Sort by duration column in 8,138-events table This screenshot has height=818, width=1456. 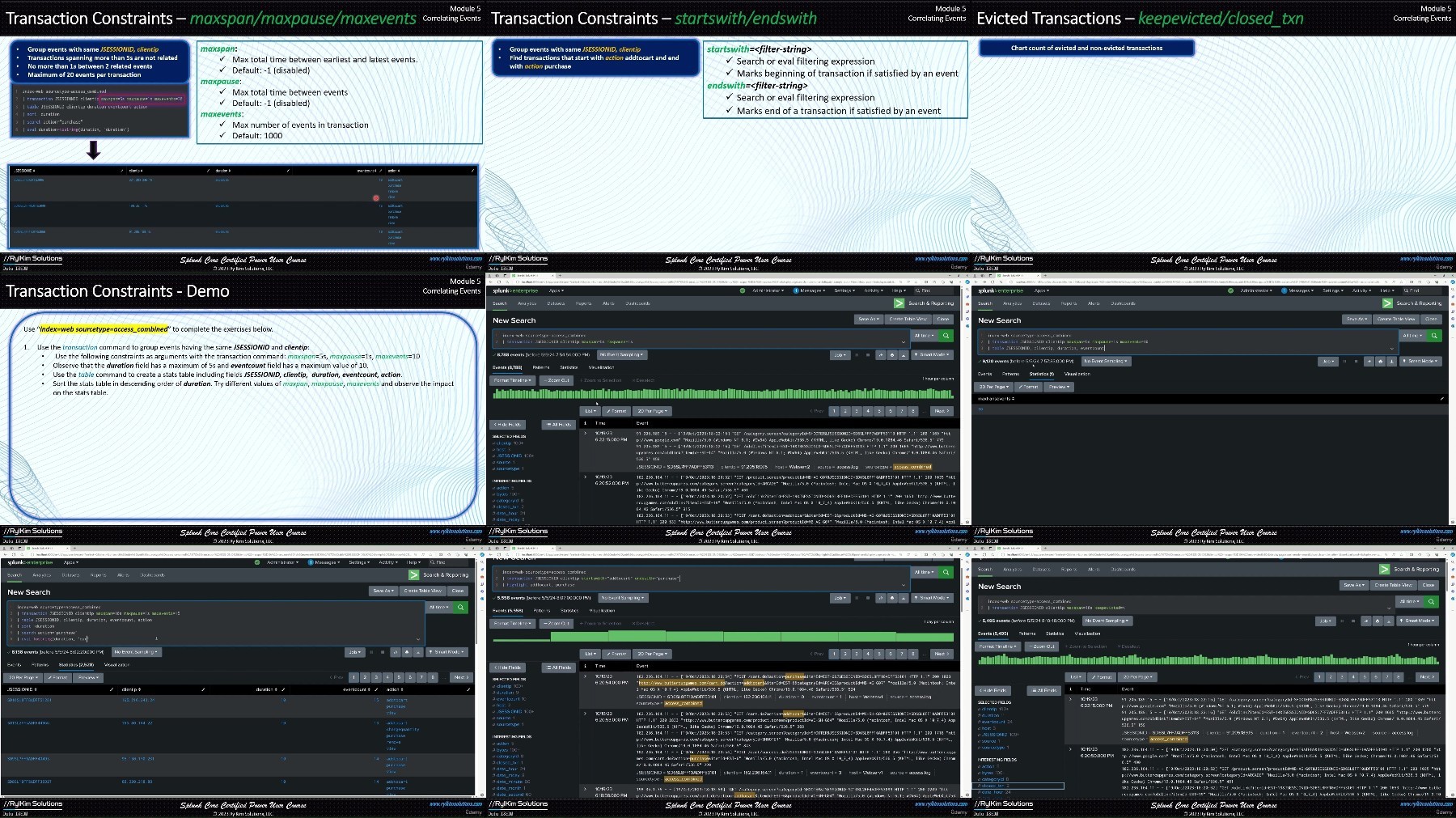(265, 689)
